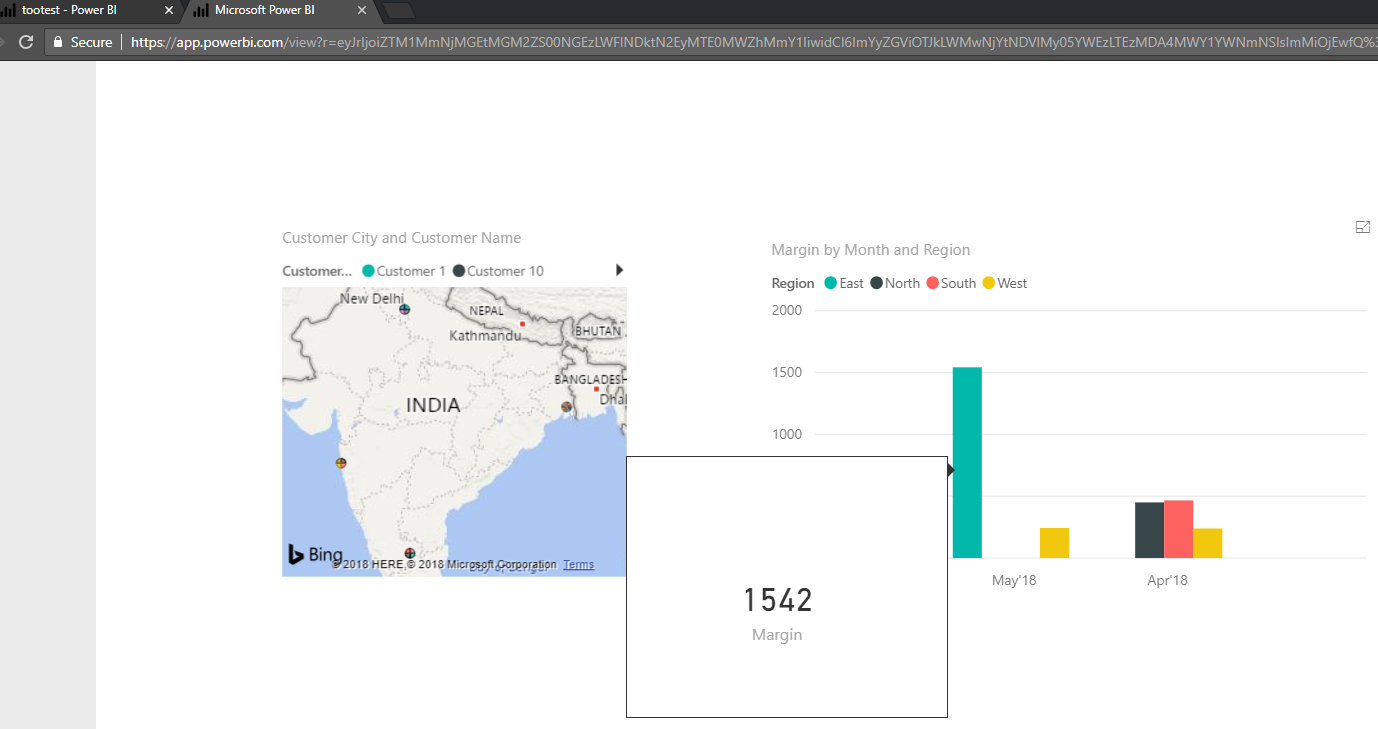This screenshot has width=1378, height=729.
Task: Click the Customer 10 legend swatch
Action: (x=459, y=271)
